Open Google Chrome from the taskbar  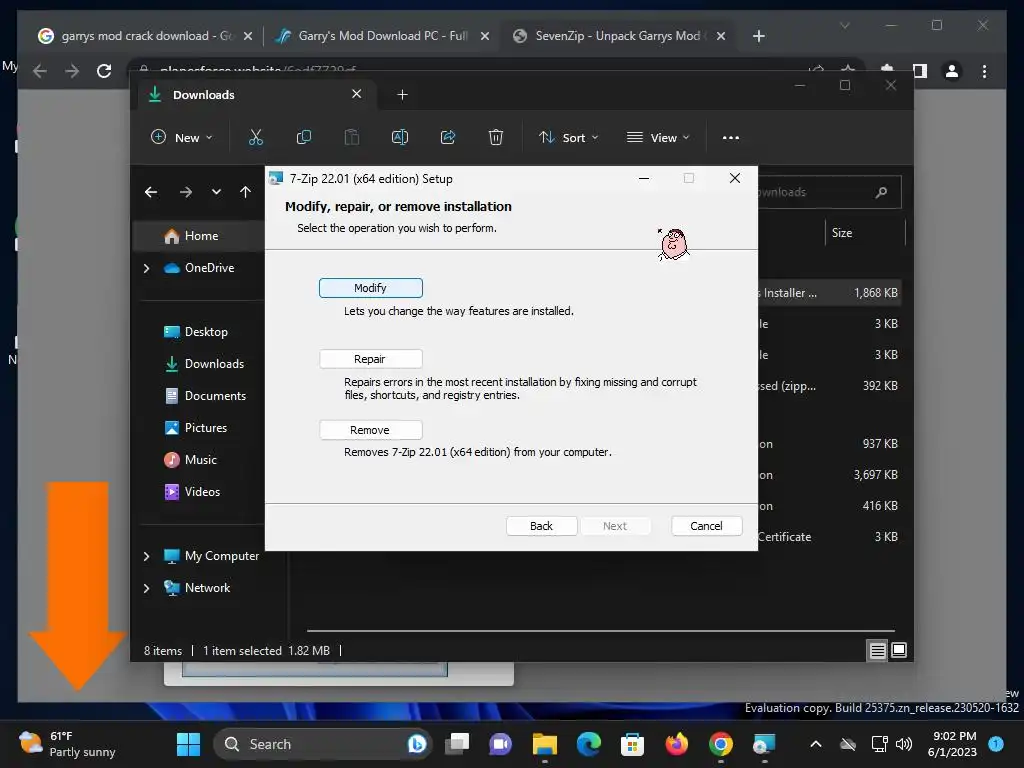click(x=720, y=744)
